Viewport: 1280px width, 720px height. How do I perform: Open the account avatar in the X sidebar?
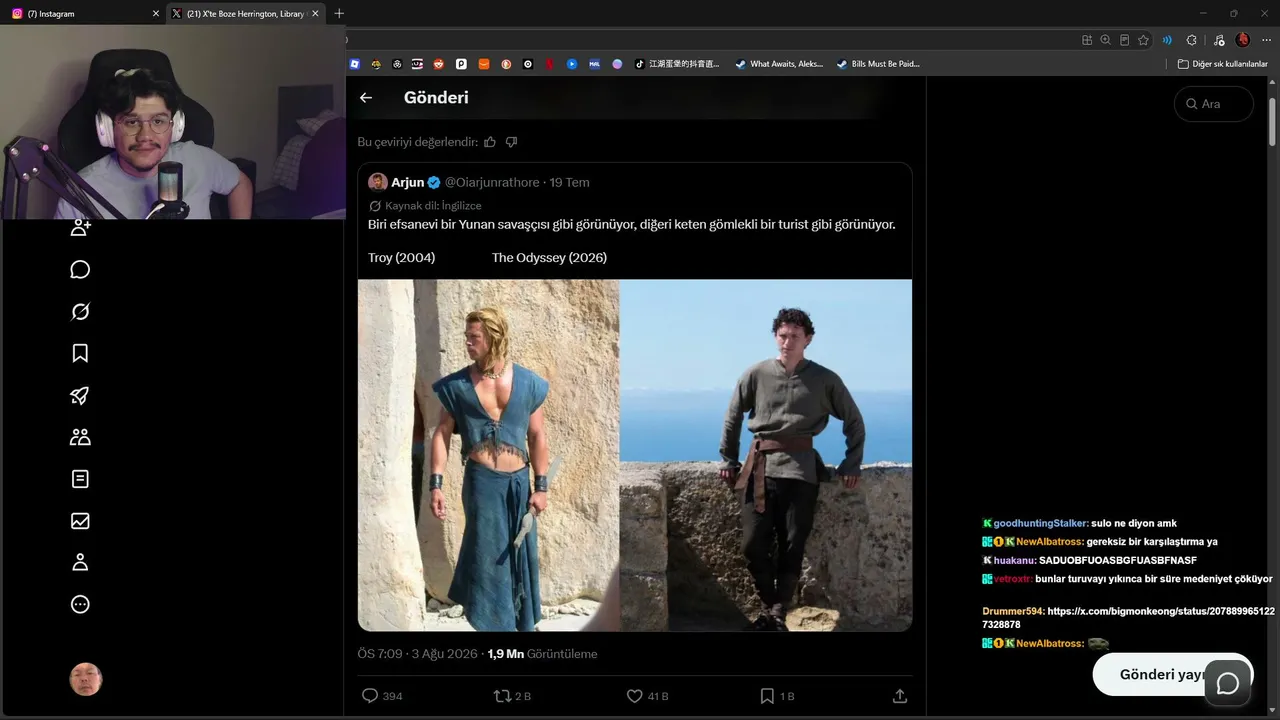click(x=86, y=680)
